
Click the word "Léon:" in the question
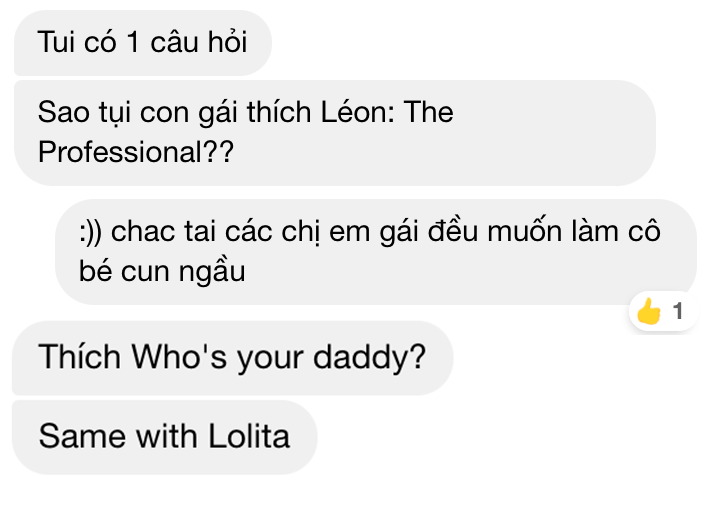(x=354, y=111)
